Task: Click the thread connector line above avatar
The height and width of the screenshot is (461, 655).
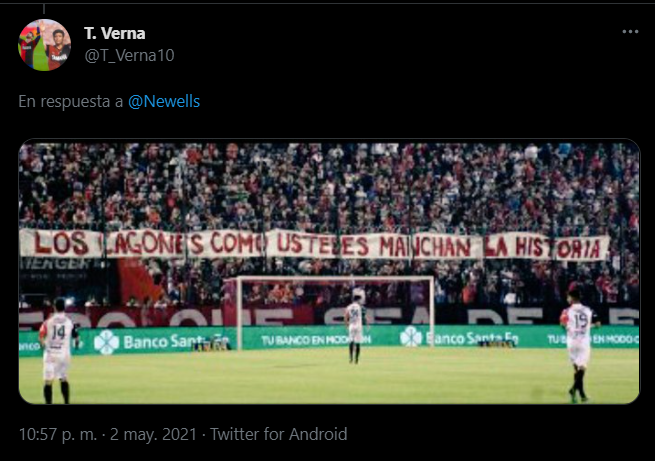Action: coord(44,9)
